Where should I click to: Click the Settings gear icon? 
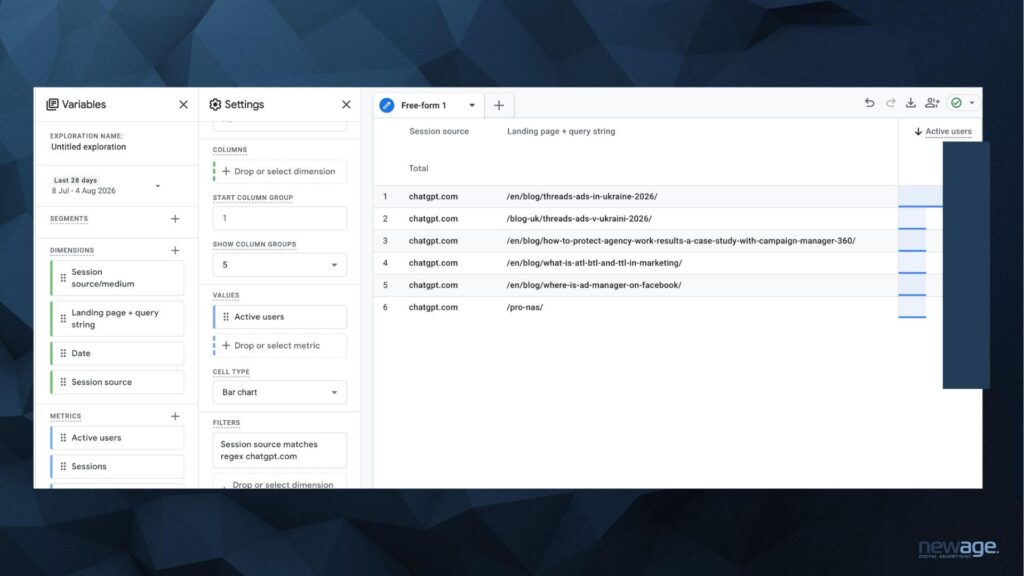pos(215,104)
